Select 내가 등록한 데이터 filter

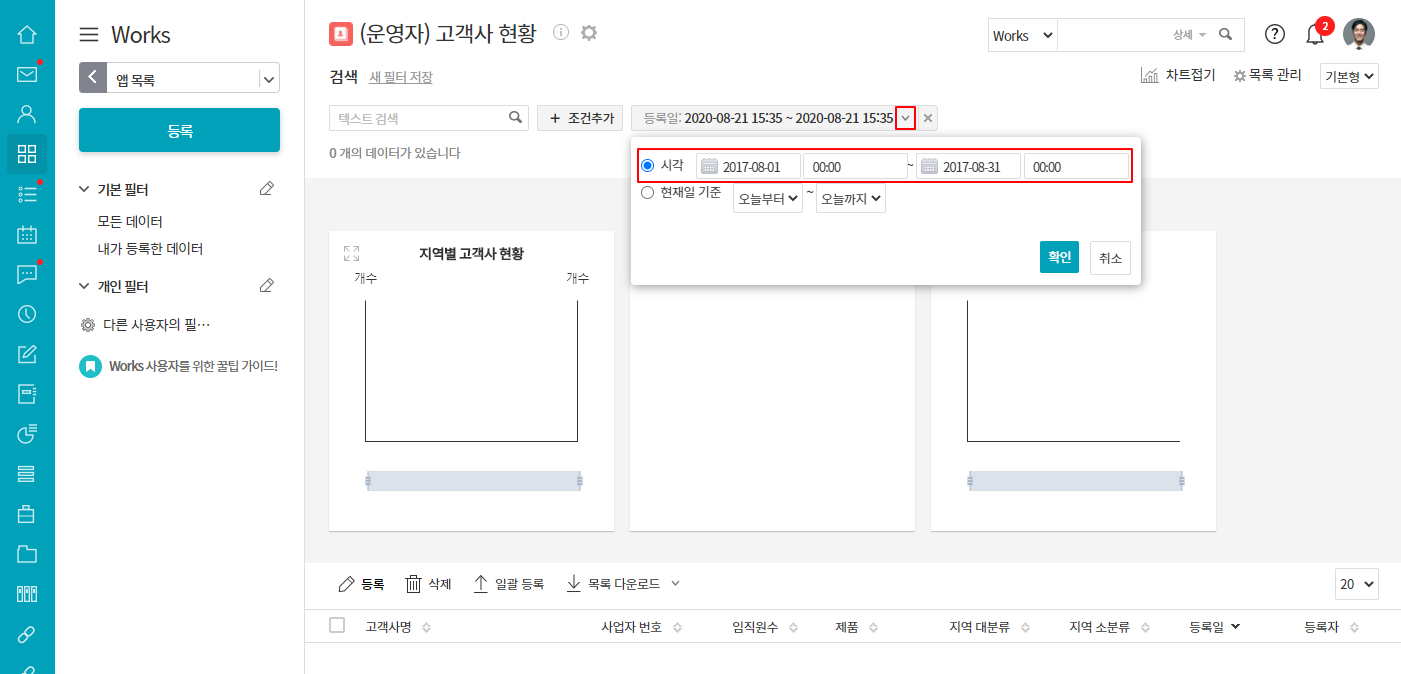(150, 248)
